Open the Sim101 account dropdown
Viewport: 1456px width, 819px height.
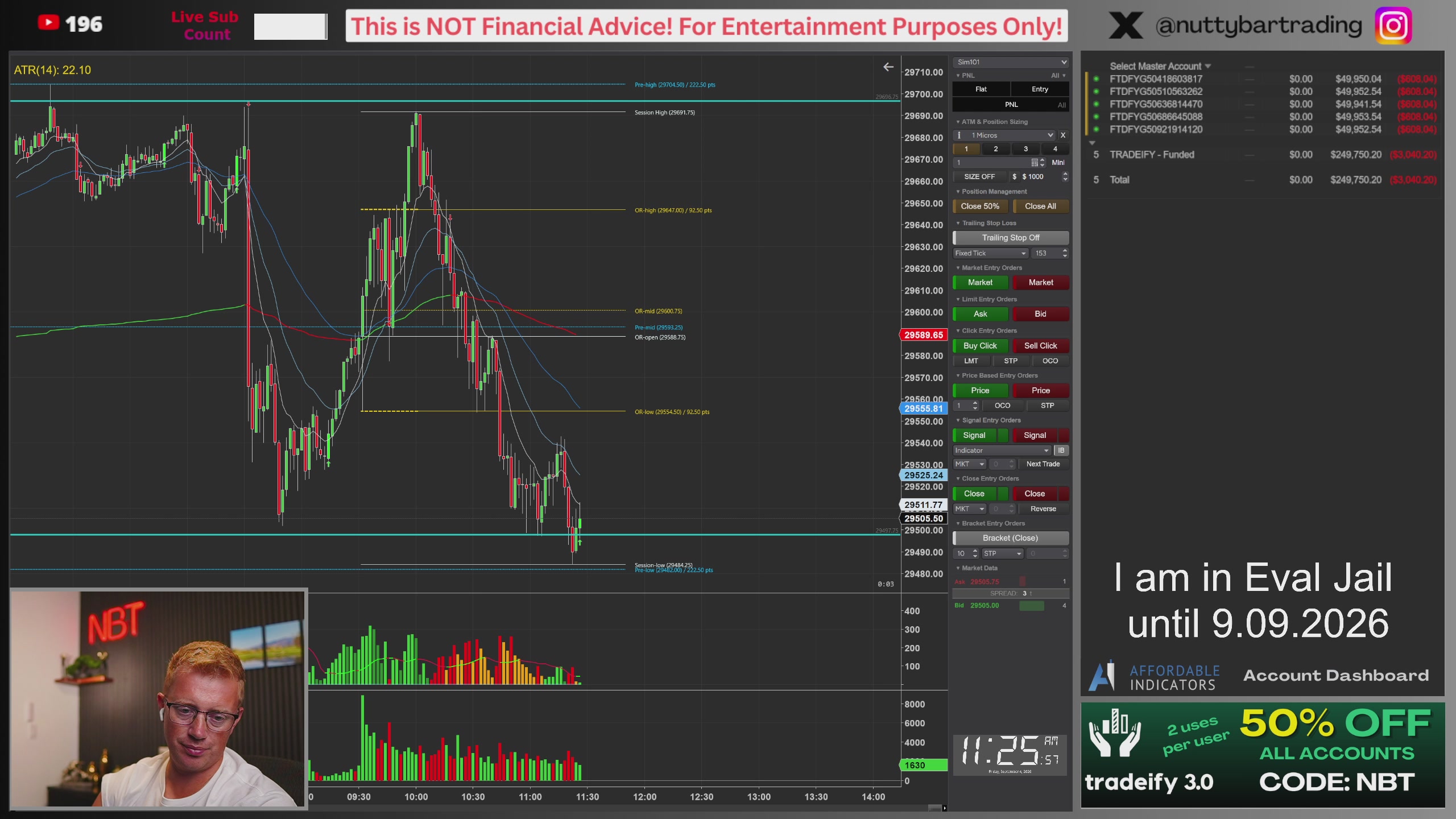click(1011, 62)
